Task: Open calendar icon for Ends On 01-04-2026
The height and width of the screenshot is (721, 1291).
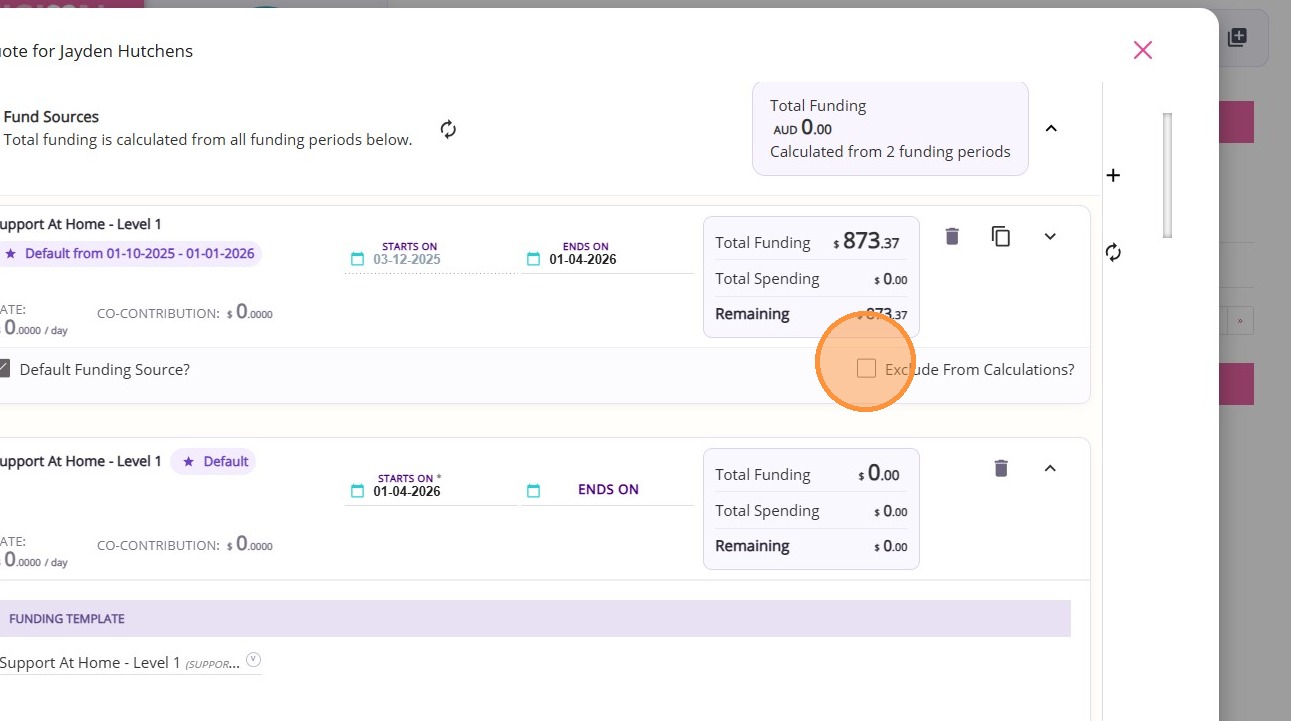Action: click(x=534, y=260)
